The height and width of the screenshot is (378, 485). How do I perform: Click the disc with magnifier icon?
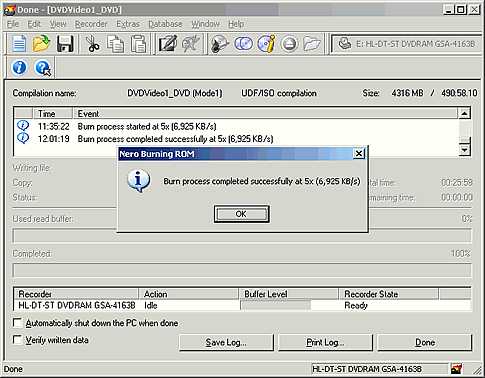(220, 44)
